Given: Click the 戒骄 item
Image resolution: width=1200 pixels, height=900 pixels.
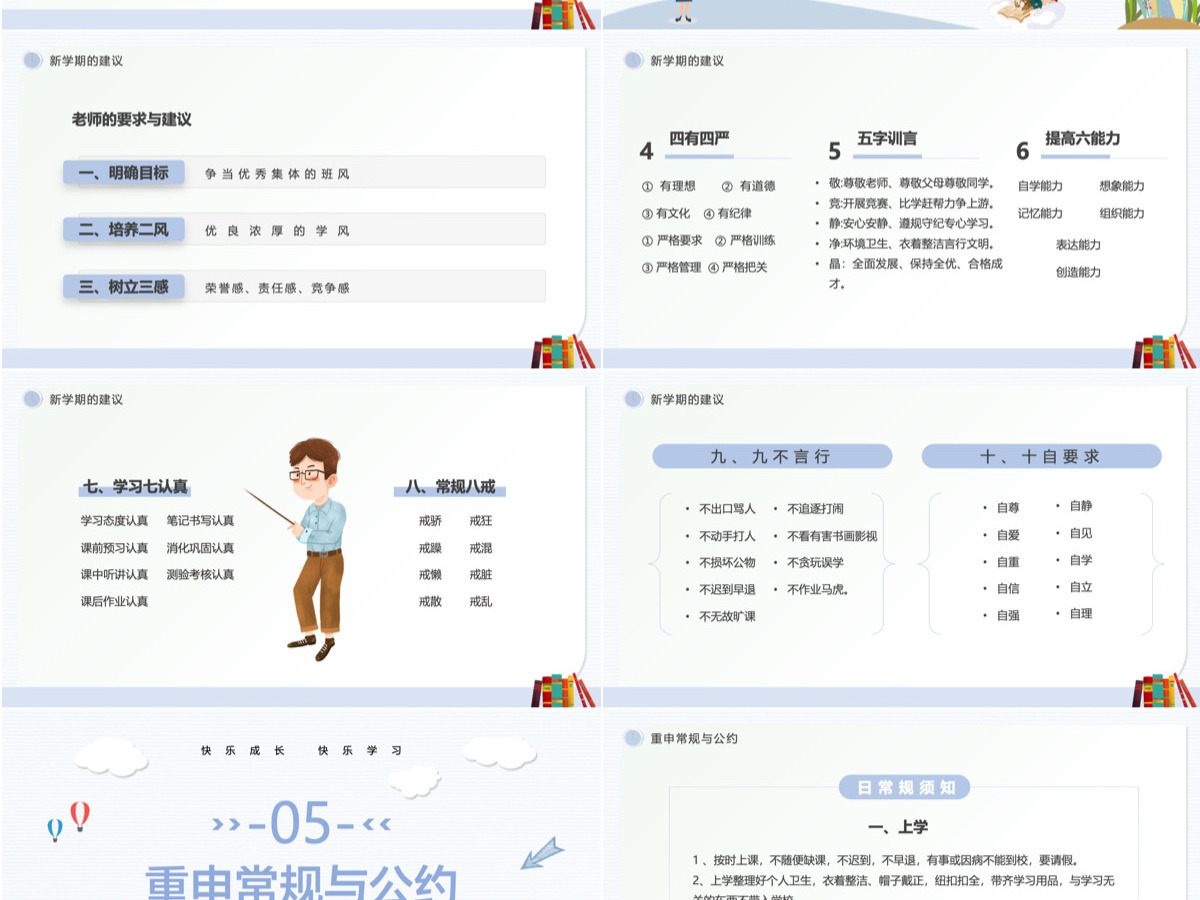Looking at the screenshot, I should pyautogui.click(x=430, y=520).
